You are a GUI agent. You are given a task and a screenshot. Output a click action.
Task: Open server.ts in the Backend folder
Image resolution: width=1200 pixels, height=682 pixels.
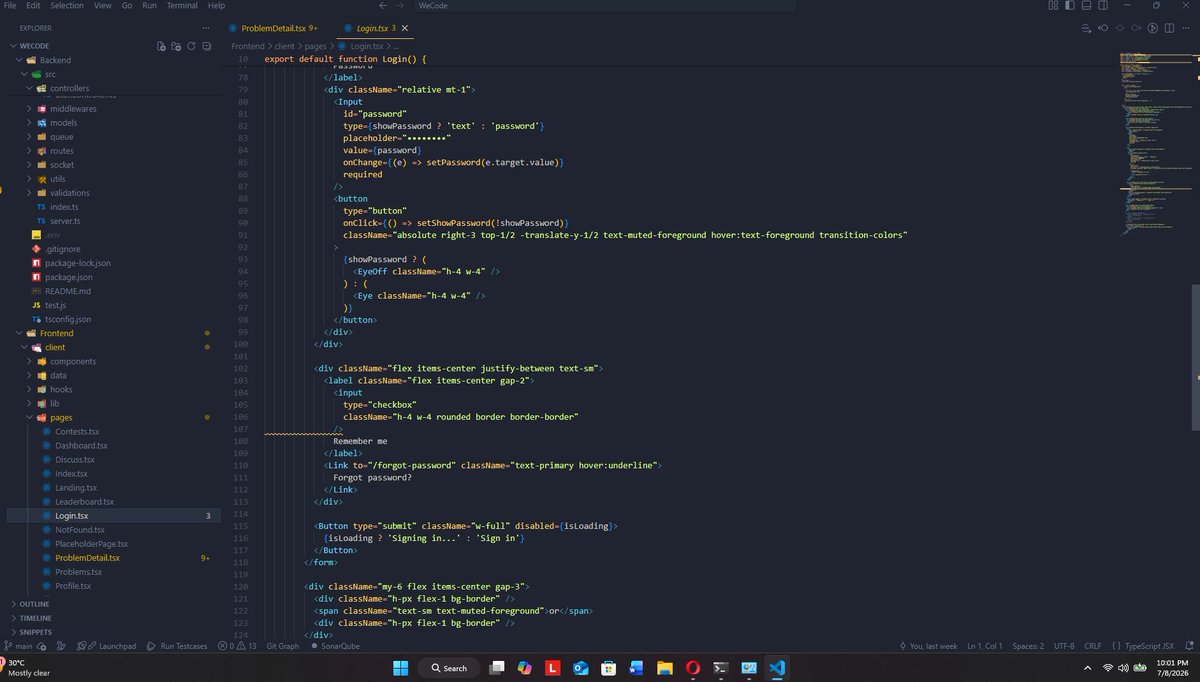(x=64, y=220)
